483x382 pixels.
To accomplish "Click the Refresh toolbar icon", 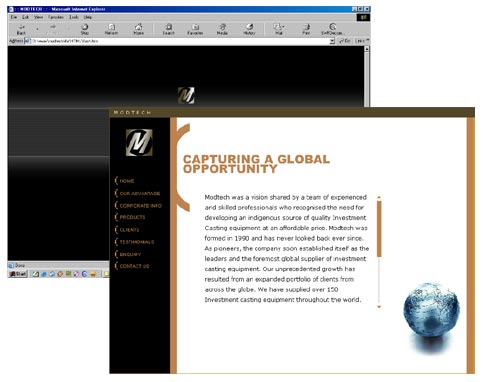I will tap(111, 29).
